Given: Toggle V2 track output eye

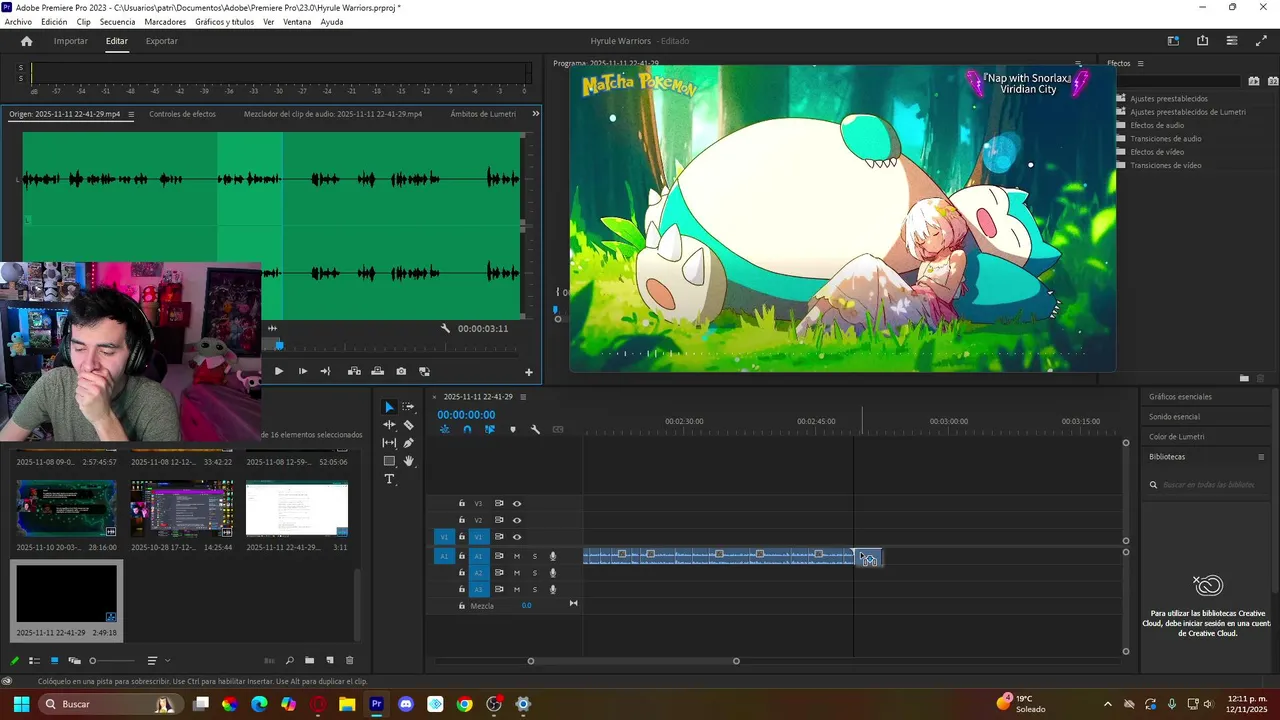Looking at the screenshot, I should coord(517,520).
